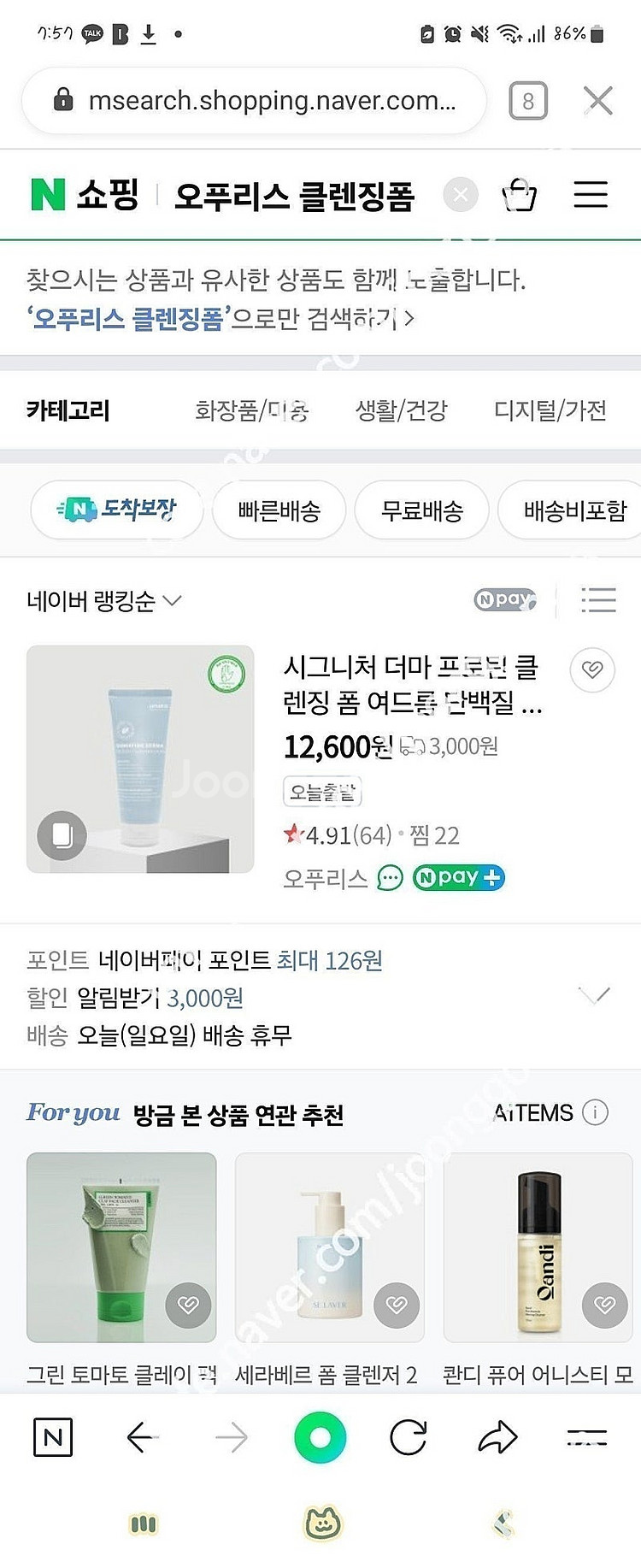Toggle the 도착보장 delivery filter
This screenshot has width=641, height=1568.
pyautogui.click(x=117, y=510)
